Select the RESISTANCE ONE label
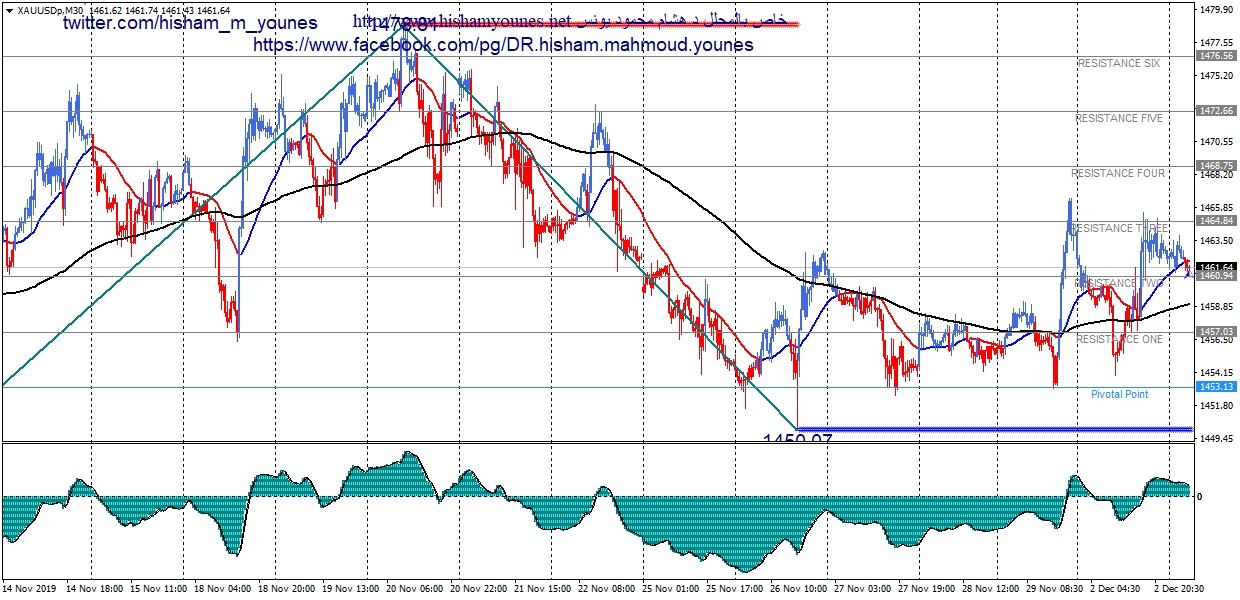 (1118, 339)
